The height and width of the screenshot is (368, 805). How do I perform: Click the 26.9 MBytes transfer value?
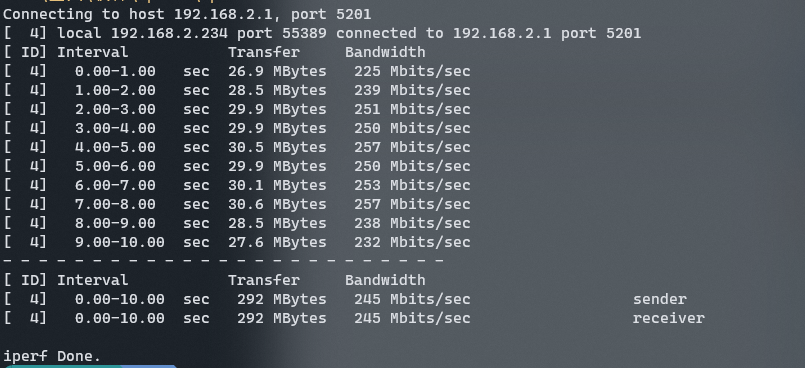click(x=277, y=71)
